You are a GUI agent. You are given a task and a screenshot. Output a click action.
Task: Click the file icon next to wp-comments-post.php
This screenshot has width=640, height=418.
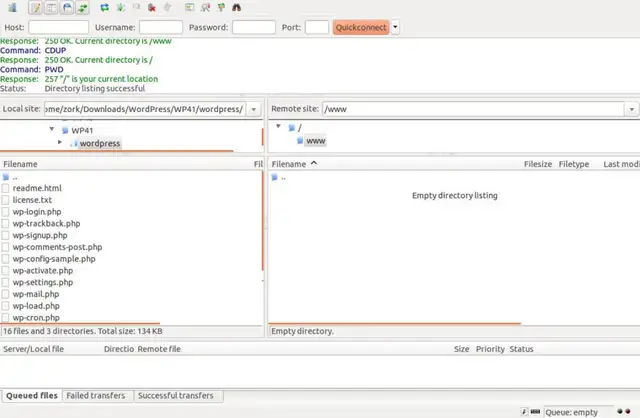tap(5, 247)
